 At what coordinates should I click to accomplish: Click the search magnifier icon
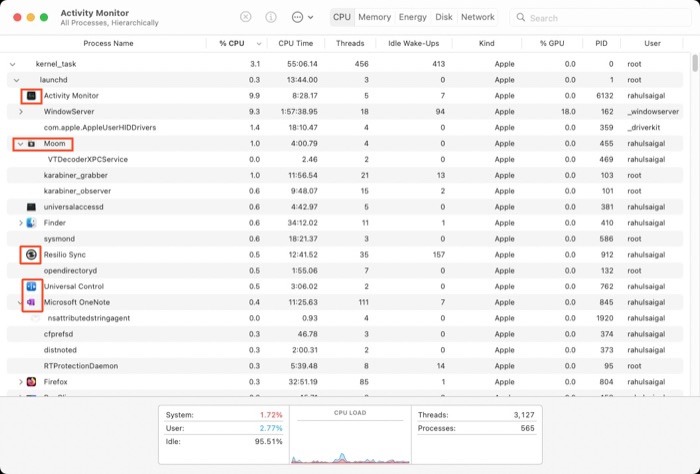pos(521,17)
